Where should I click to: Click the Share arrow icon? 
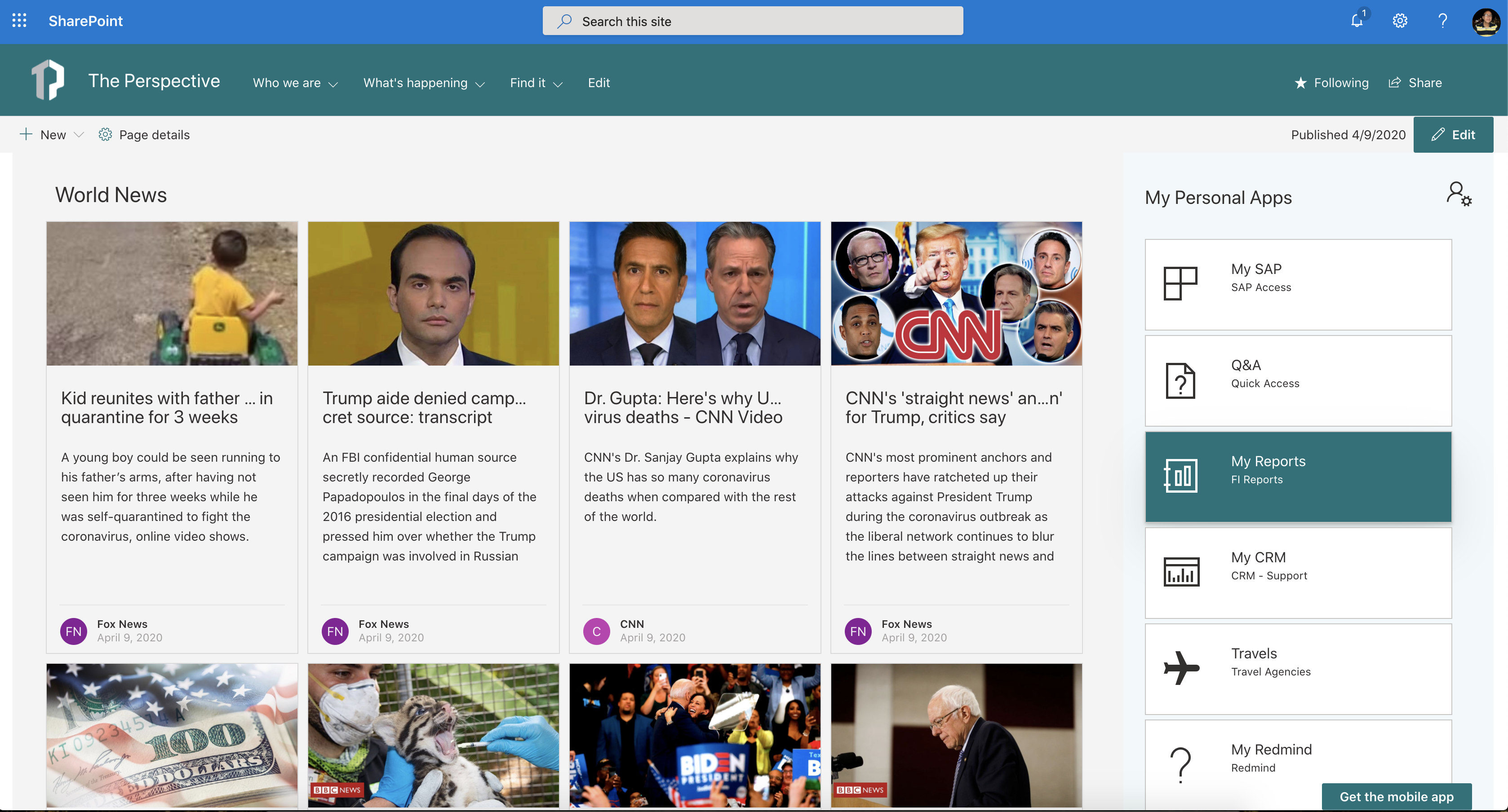tap(1394, 83)
